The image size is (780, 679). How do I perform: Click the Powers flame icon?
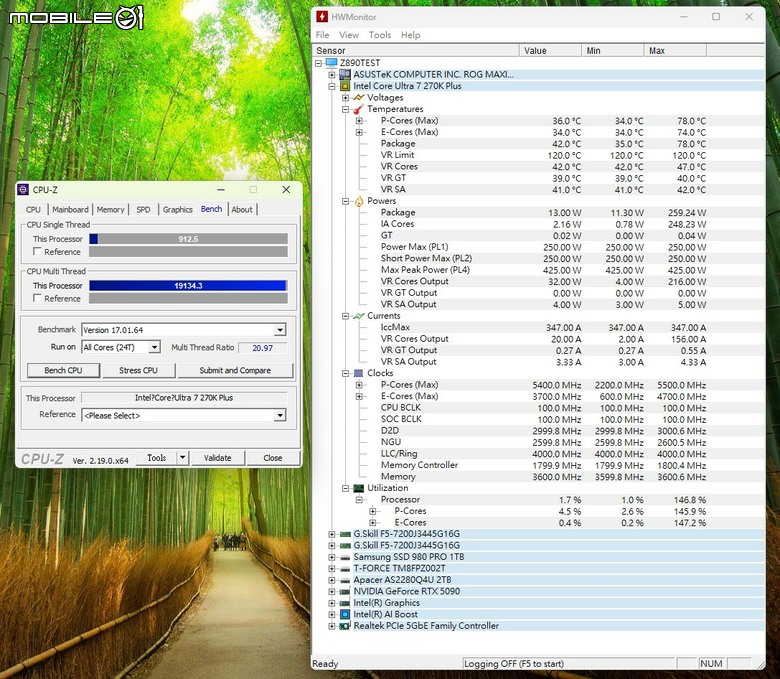pyautogui.click(x=359, y=201)
